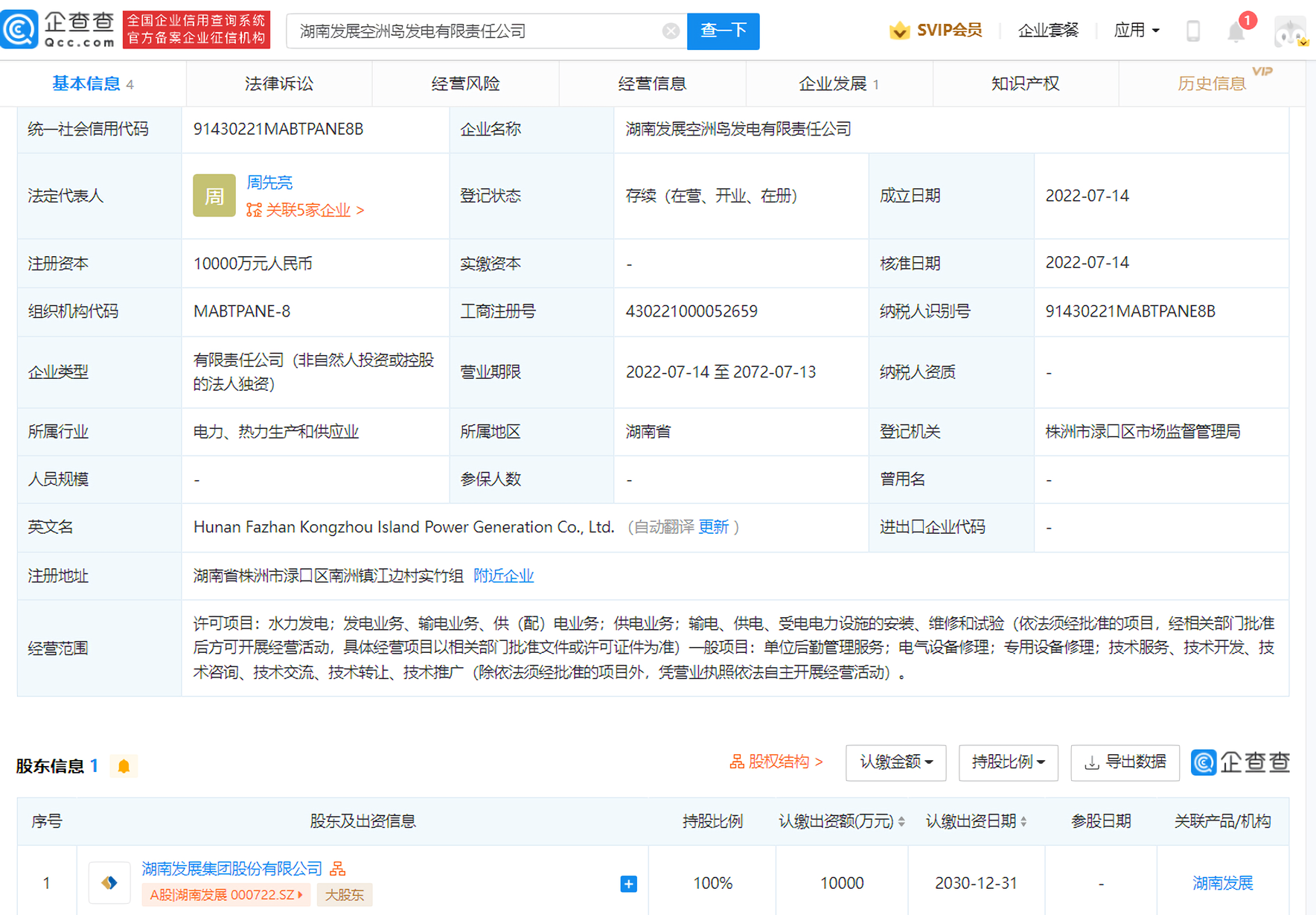Click the 湖南发展集团 shareholder logo thumbnail
This screenshot has width=1316, height=915.
click(109, 883)
